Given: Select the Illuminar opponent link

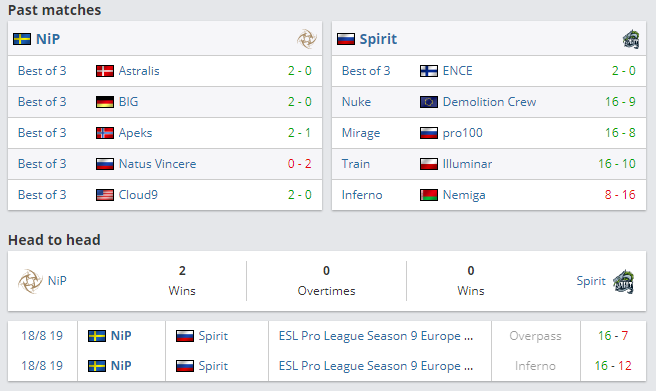Looking at the screenshot, I should [x=467, y=164].
